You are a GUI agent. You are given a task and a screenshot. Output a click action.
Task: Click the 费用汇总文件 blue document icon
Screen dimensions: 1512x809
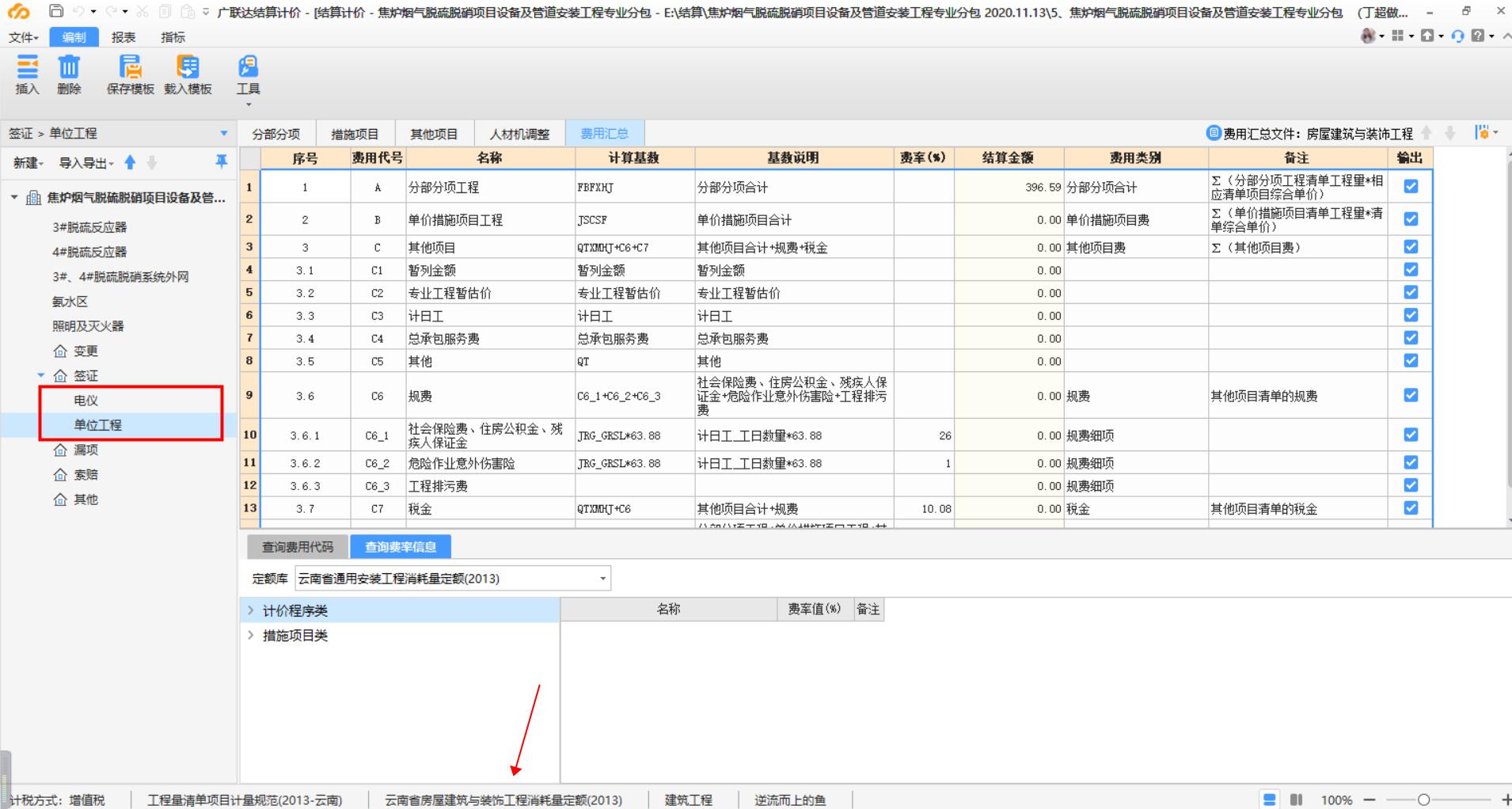1214,133
